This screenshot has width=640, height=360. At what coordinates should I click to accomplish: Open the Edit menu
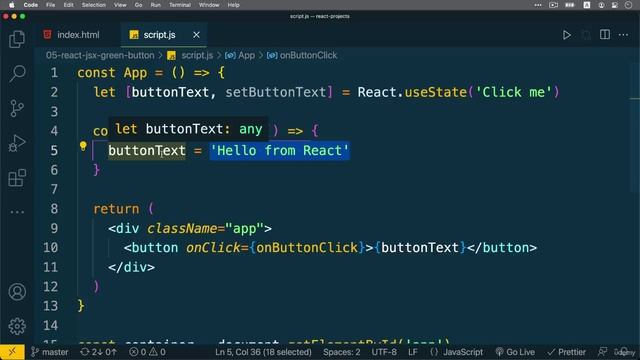click(x=69, y=5)
